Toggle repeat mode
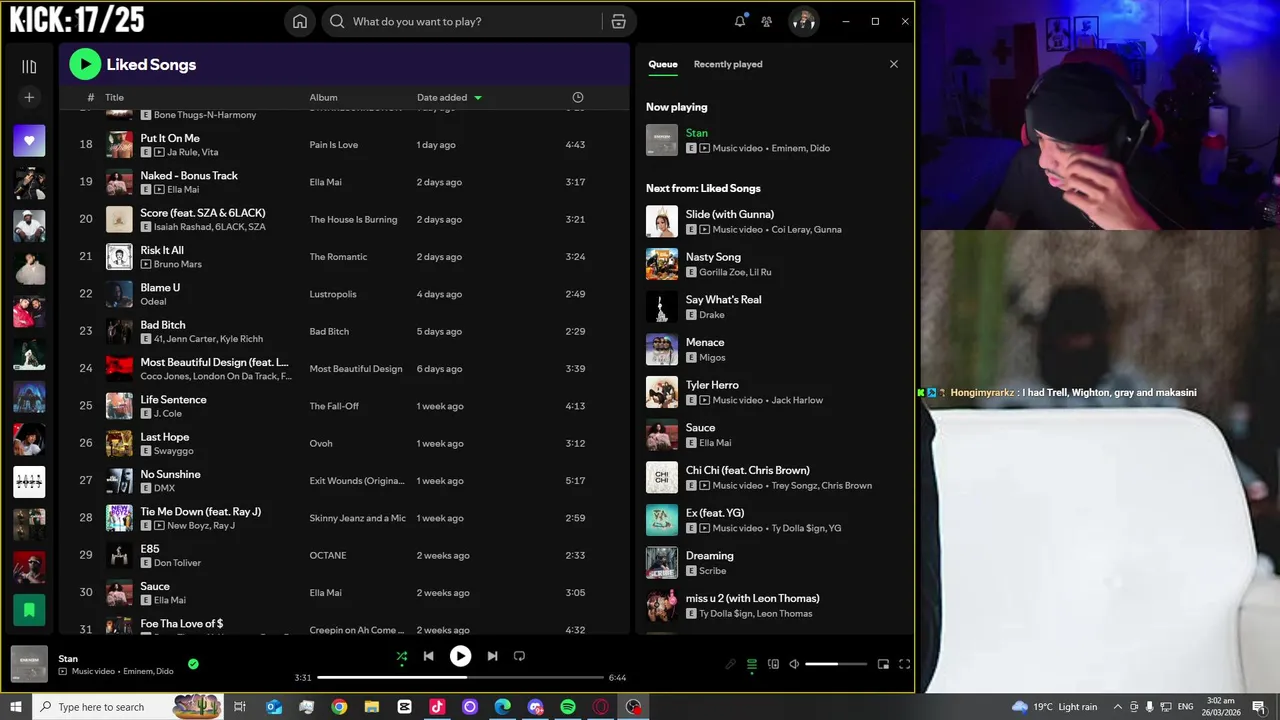 pos(519,656)
